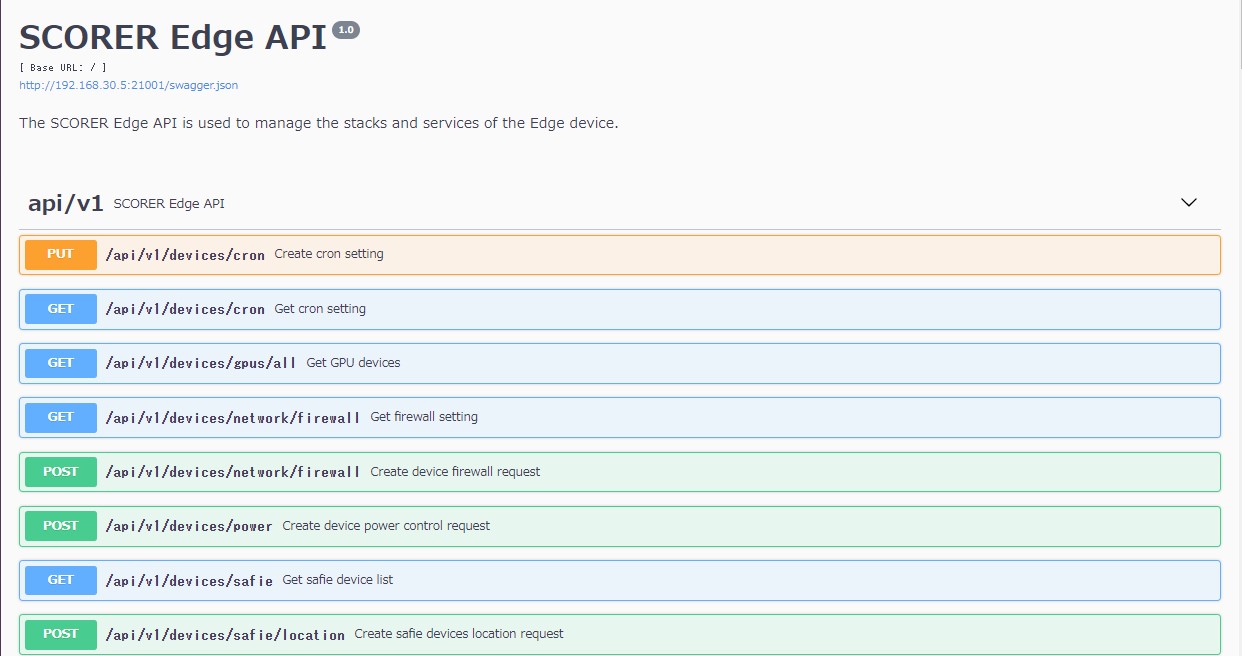Click GET badge for the safie device list
The image size is (1242, 656).
(61, 580)
